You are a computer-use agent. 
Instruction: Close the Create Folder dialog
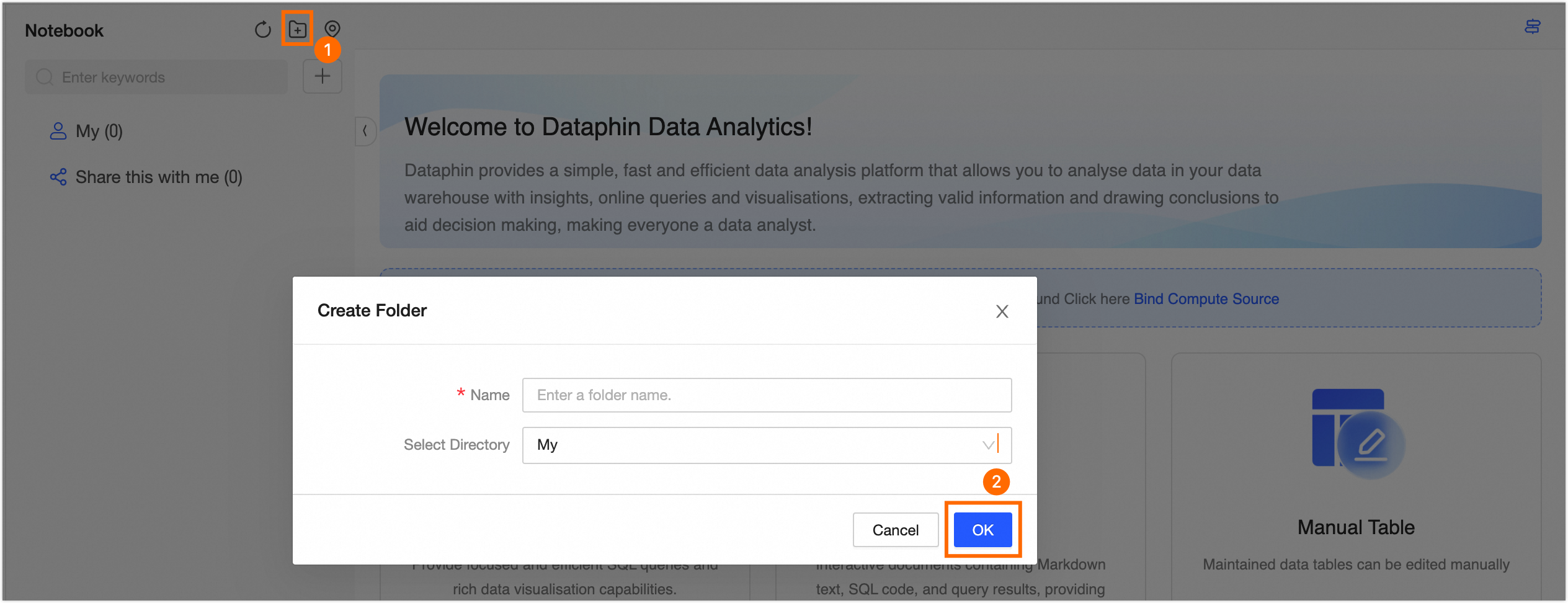coord(1002,311)
